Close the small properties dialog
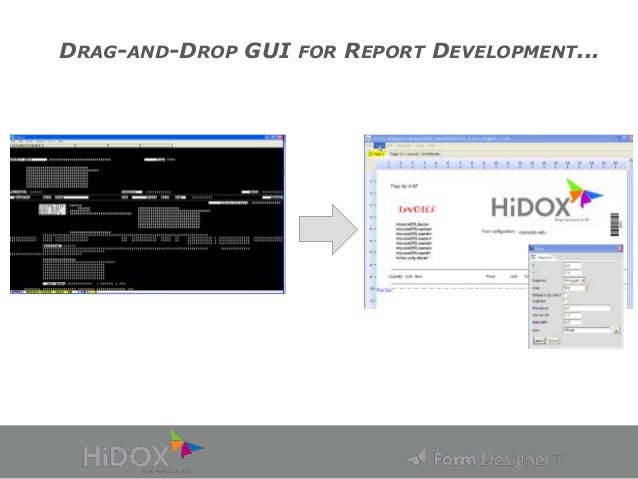Viewport: 638px width, 479px height. point(619,248)
